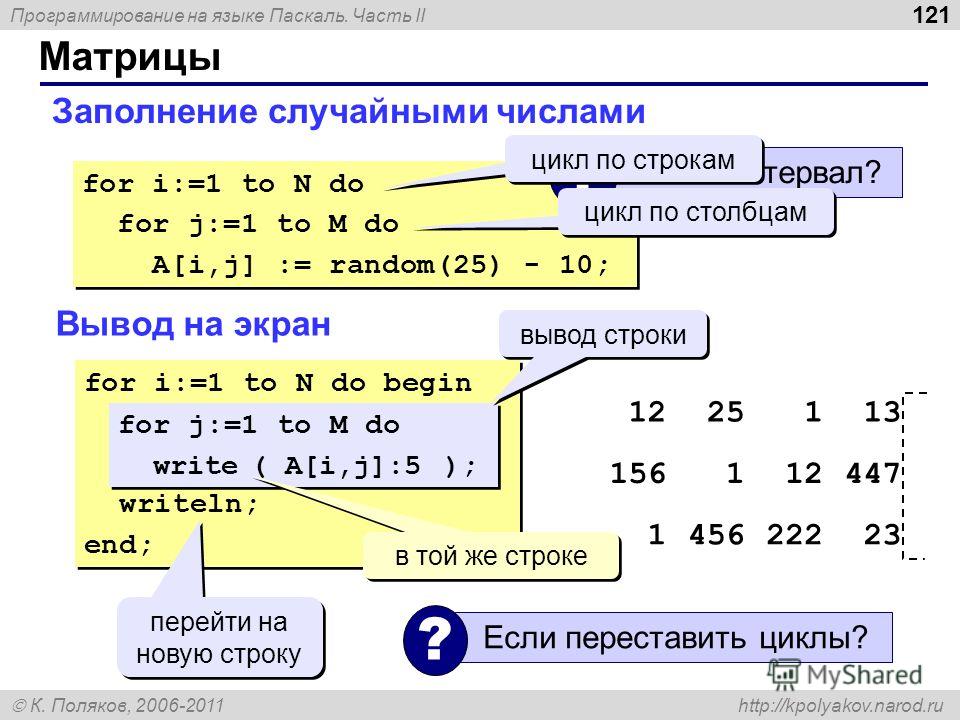The height and width of the screenshot is (720, 960).
Task: Click the partially hidden 'тервал?' box
Action: point(833,172)
